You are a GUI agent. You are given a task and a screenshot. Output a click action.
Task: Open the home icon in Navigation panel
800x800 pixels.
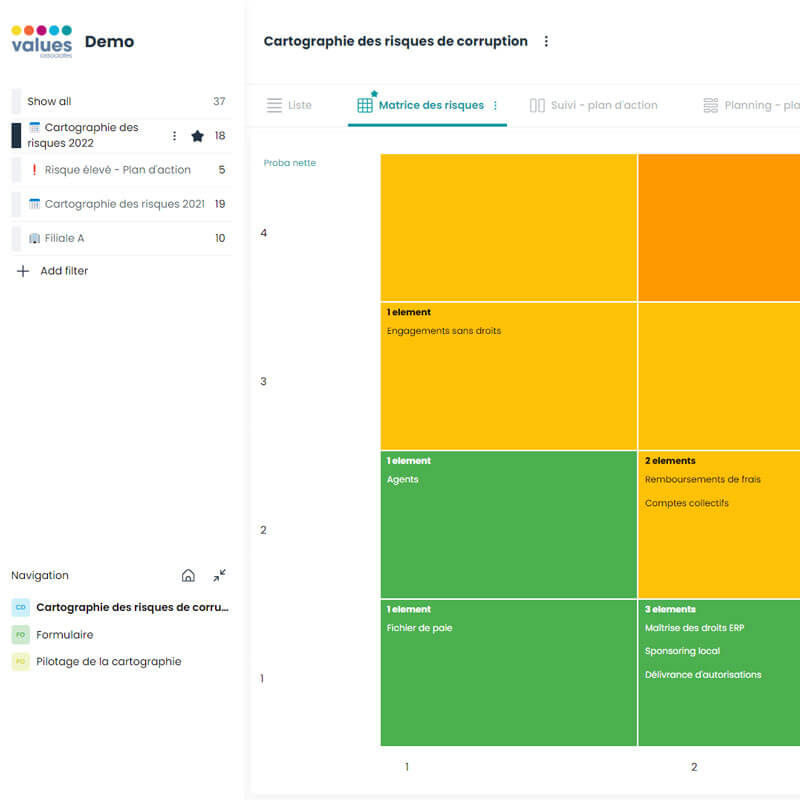pos(188,575)
